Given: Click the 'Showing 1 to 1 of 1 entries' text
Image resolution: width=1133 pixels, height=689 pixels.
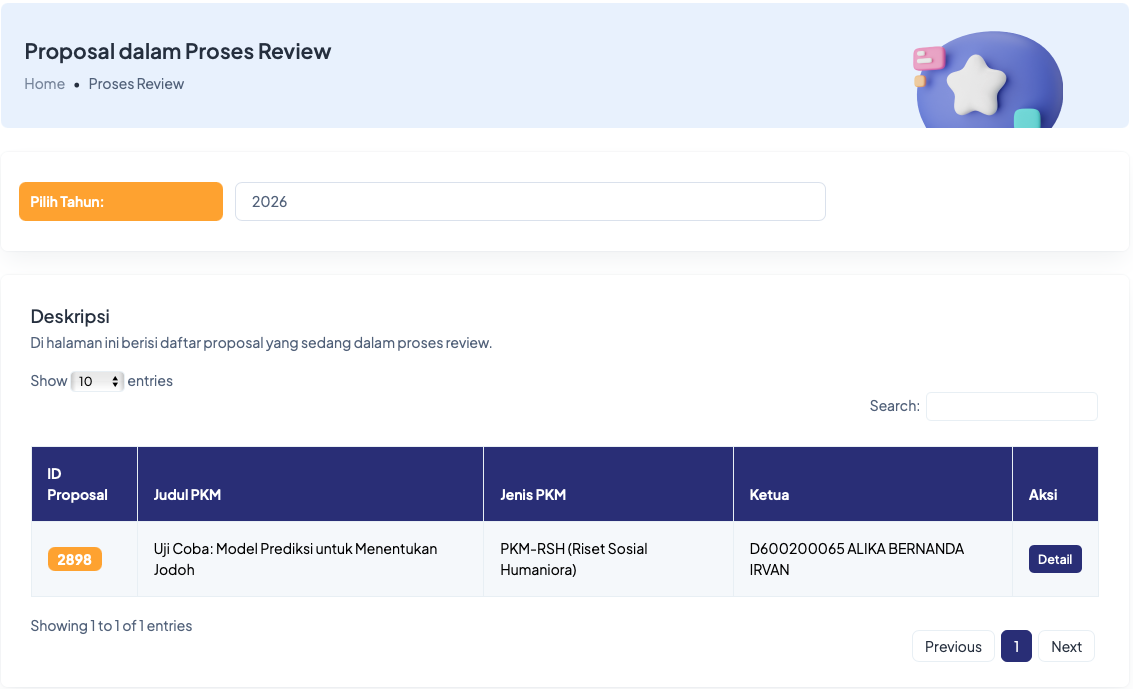Looking at the screenshot, I should point(111,625).
